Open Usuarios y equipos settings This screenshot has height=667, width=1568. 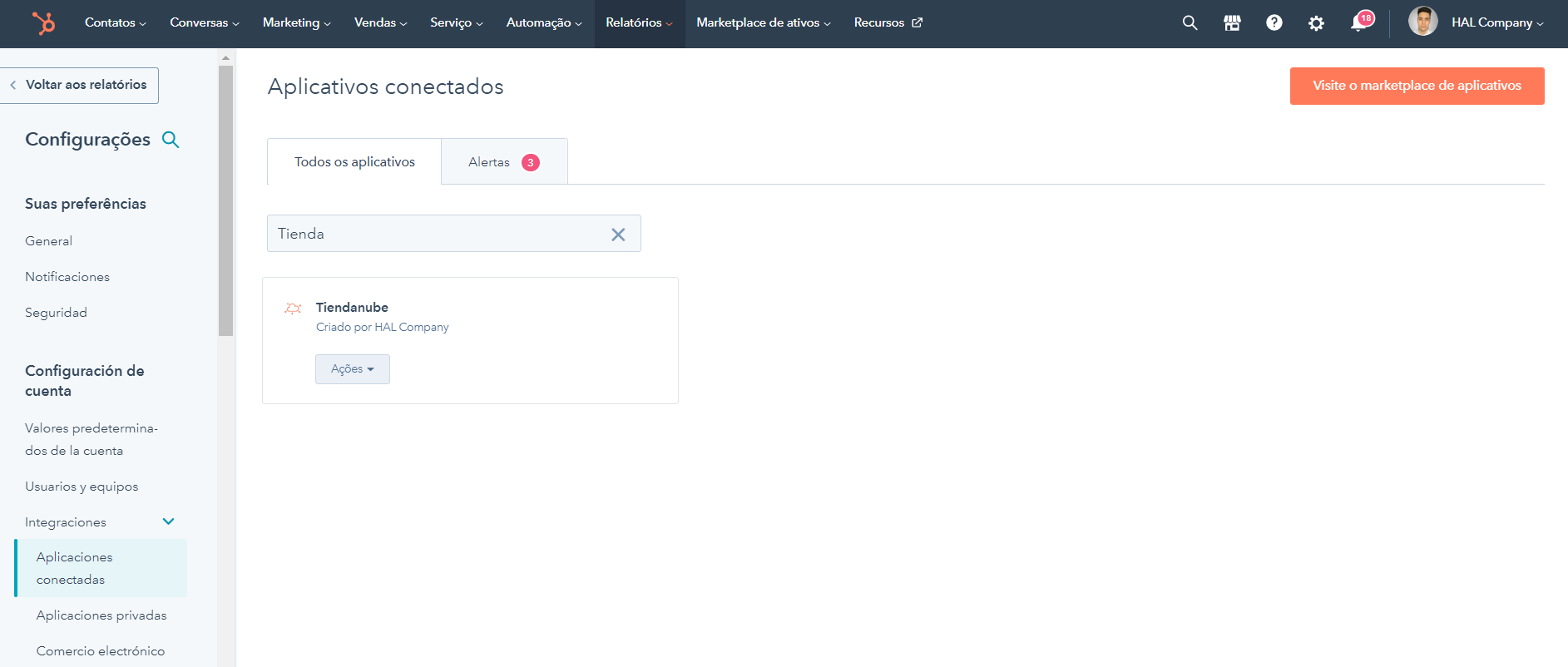point(82,487)
